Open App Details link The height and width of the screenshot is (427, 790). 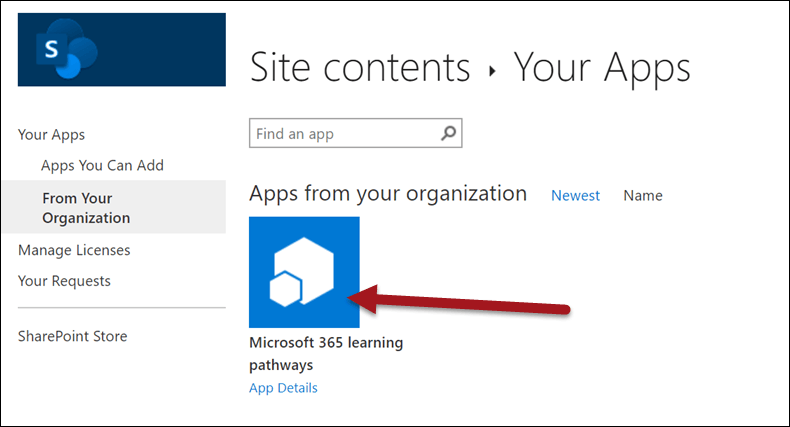pyautogui.click(x=283, y=388)
